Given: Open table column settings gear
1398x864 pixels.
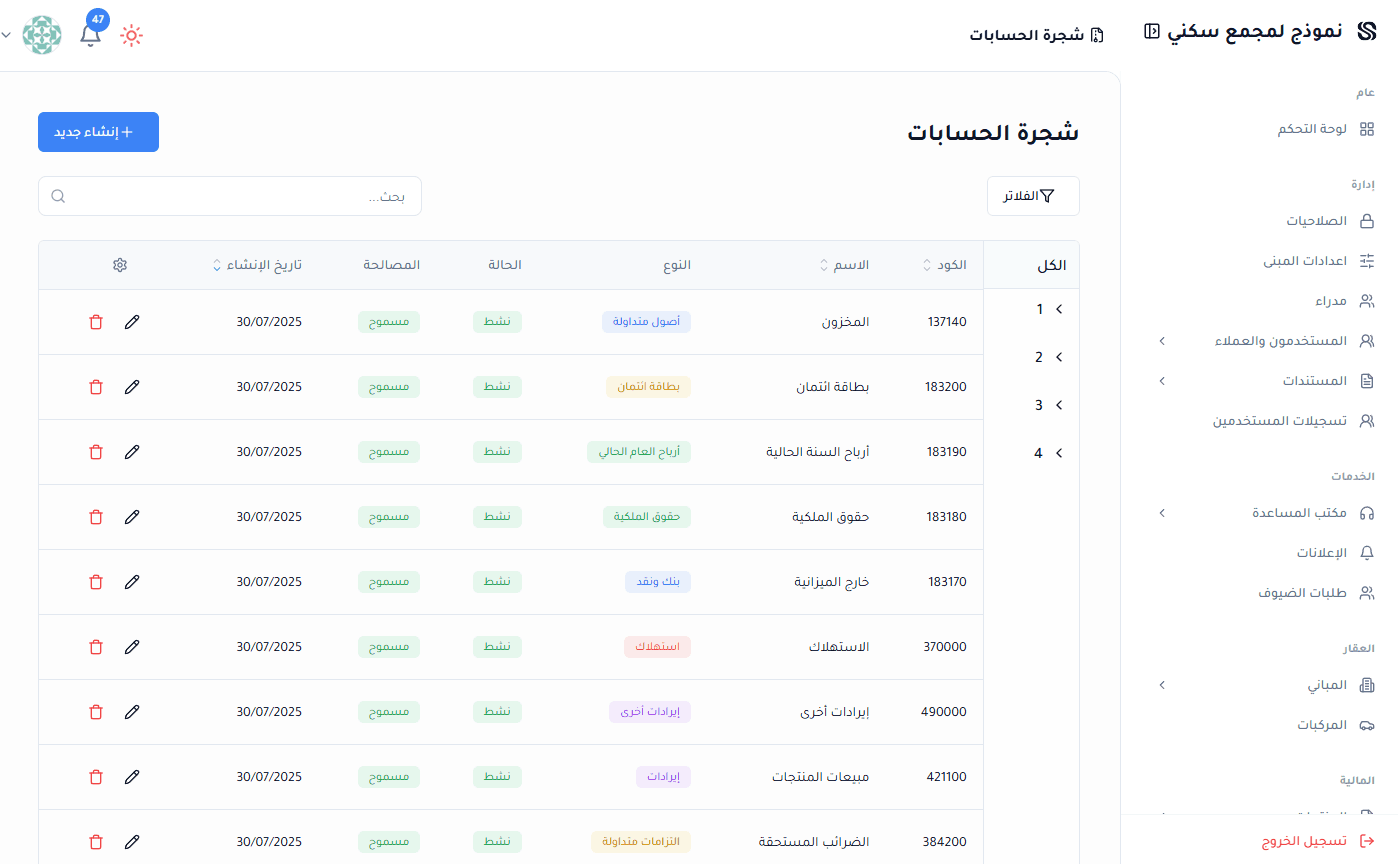Looking at the screenshot, I should pyautogui.click(x=120, y=265).
